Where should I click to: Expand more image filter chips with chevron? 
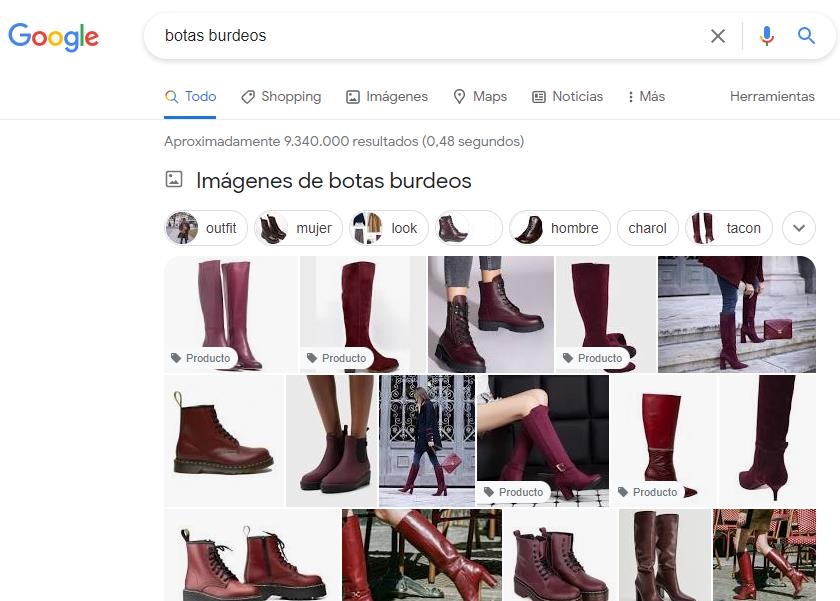coord(798,228)
